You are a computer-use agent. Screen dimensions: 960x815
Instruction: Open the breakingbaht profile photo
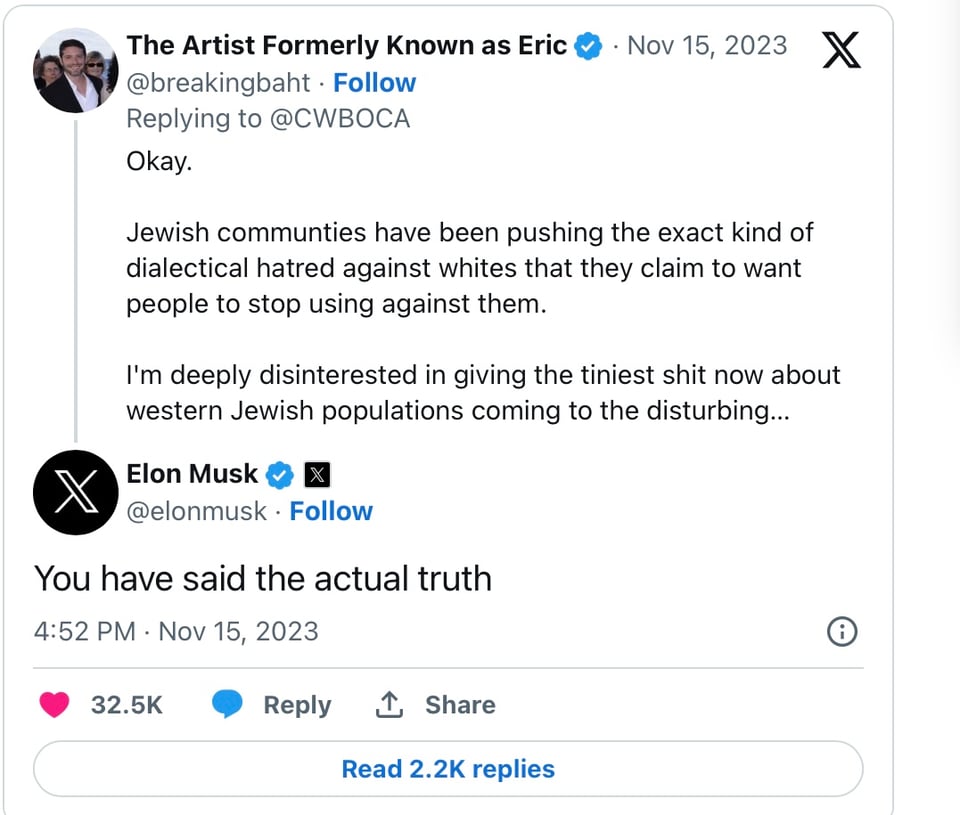(x=77, y=70)
